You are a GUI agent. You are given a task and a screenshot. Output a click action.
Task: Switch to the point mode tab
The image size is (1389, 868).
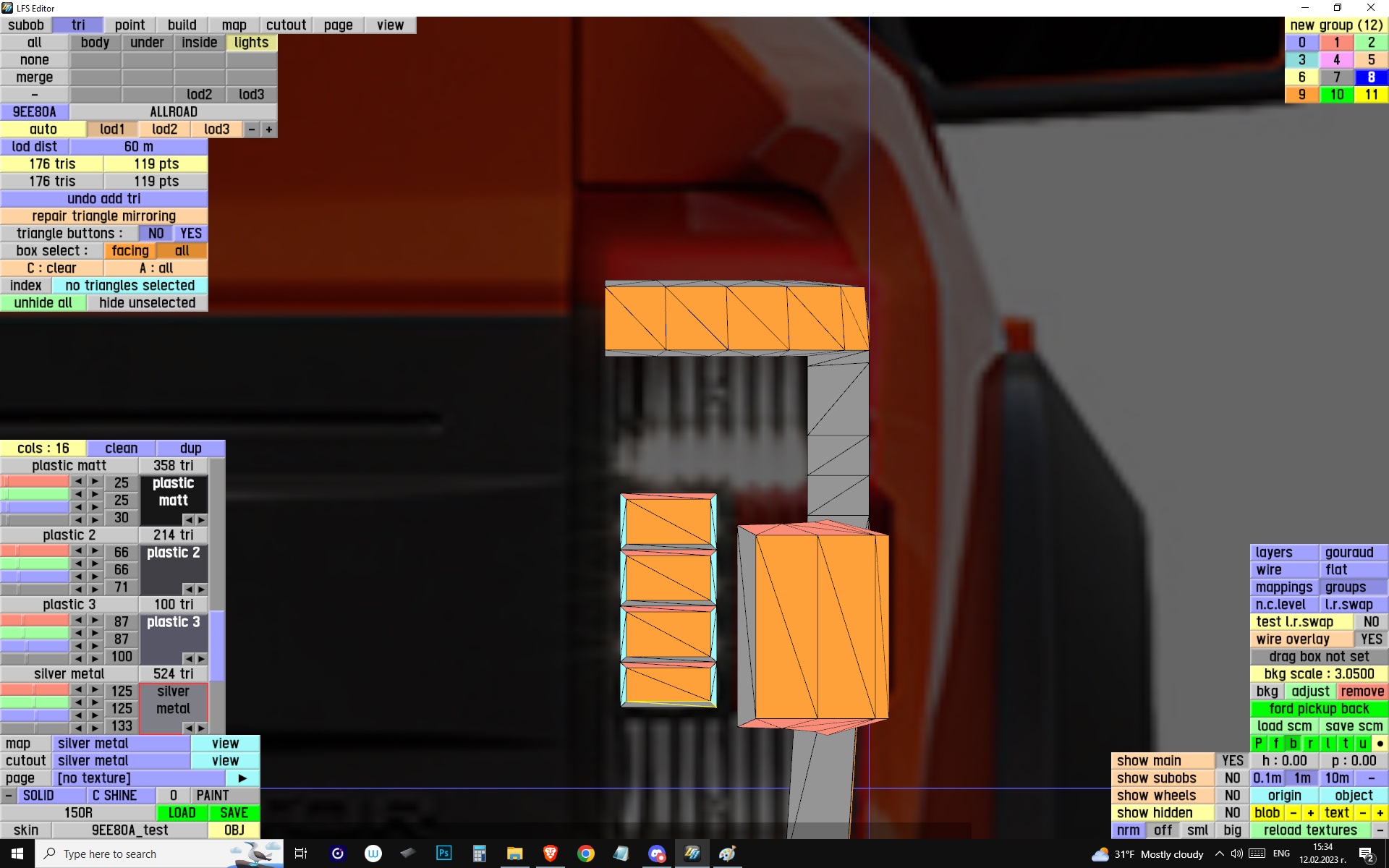coord(129,25)
